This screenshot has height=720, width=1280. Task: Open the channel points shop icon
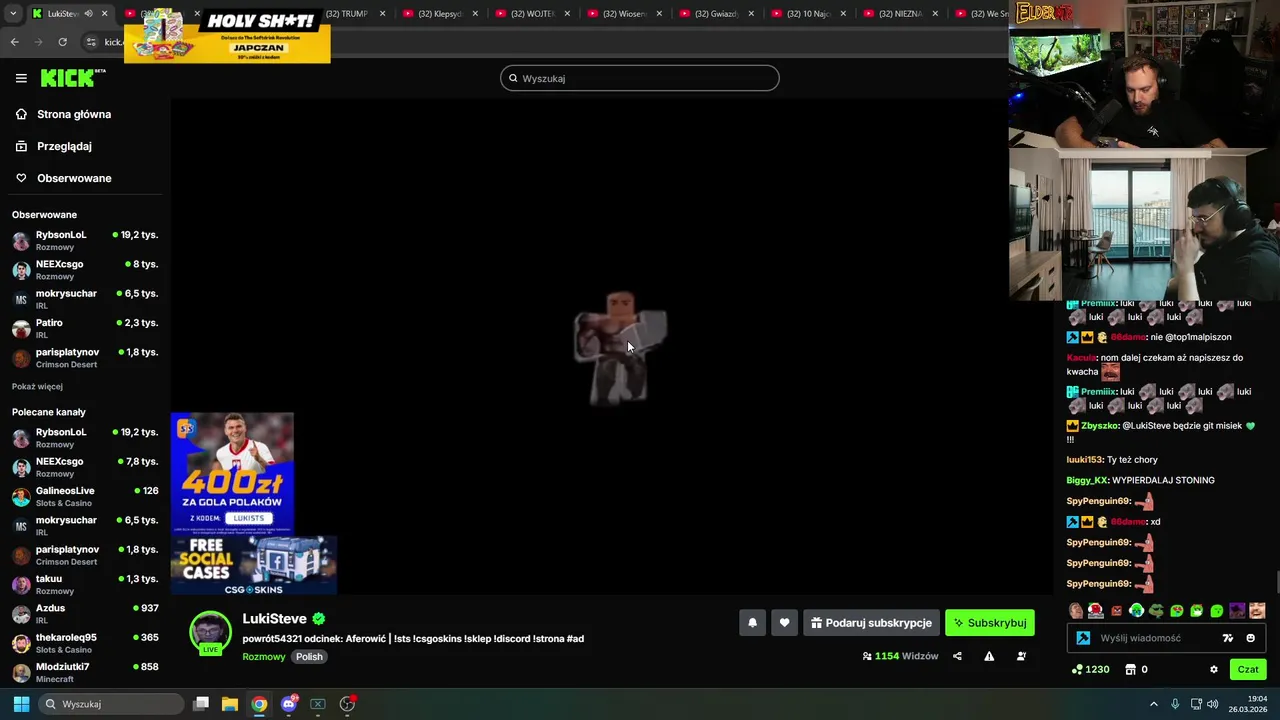tap(1131, 669)
